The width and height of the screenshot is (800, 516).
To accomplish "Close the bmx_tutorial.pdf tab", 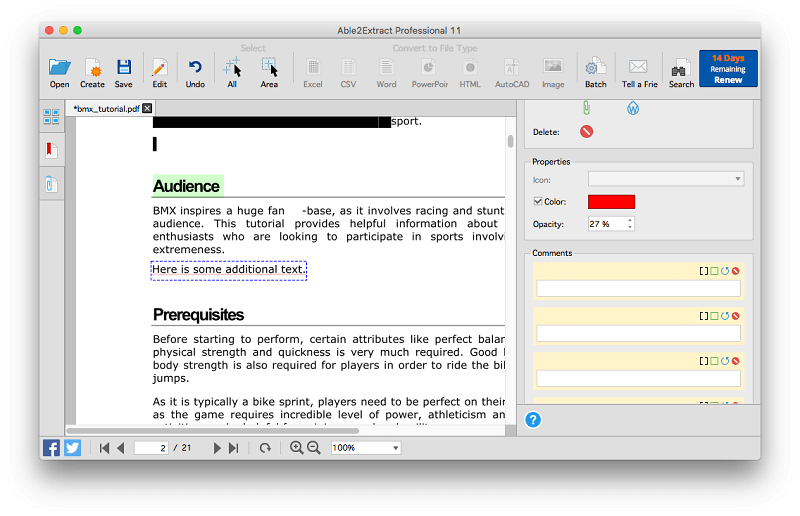I will pyautogui.click(x=147, y=108).
